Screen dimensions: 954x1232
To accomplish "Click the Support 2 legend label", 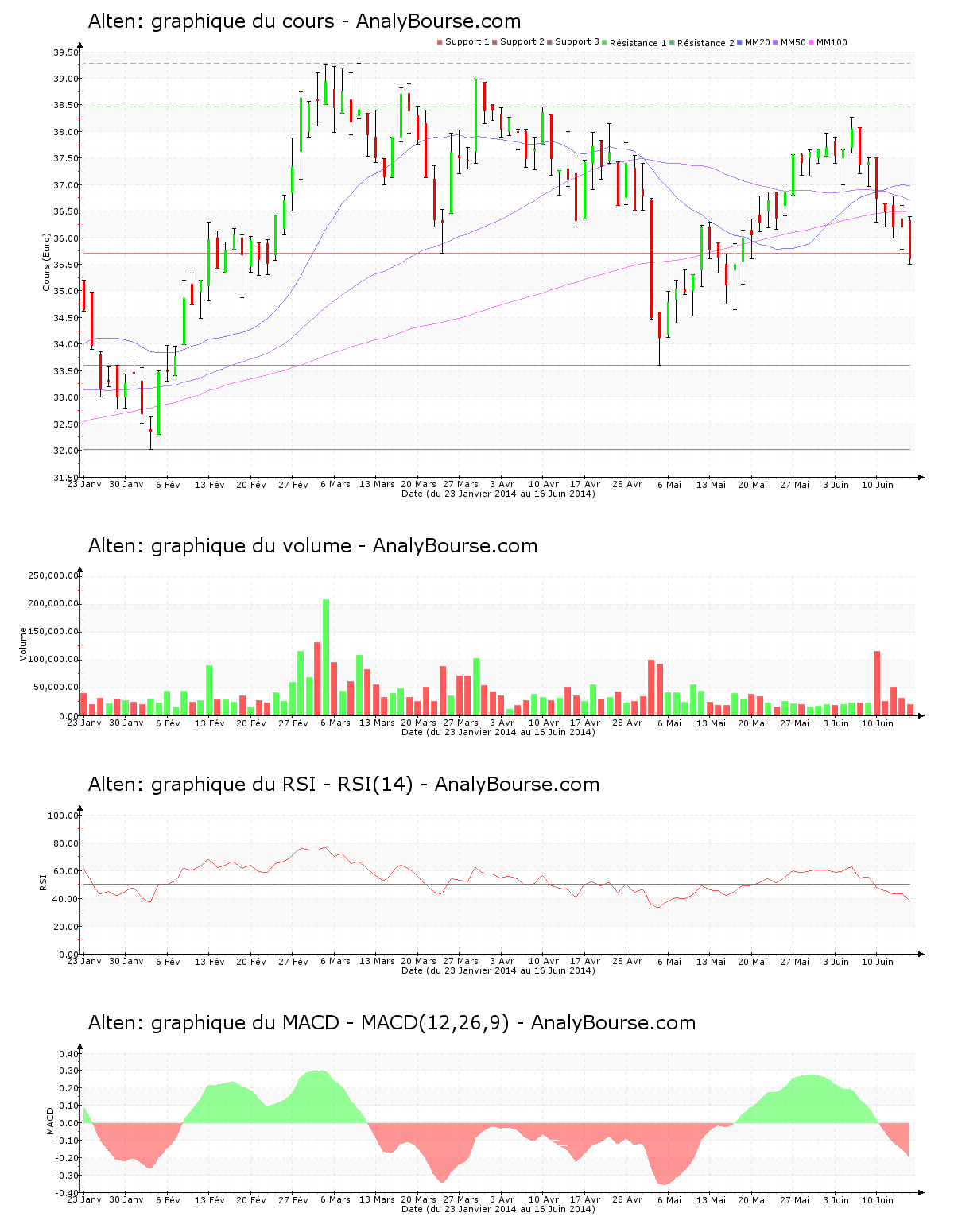I will click(x=522, y=42).
